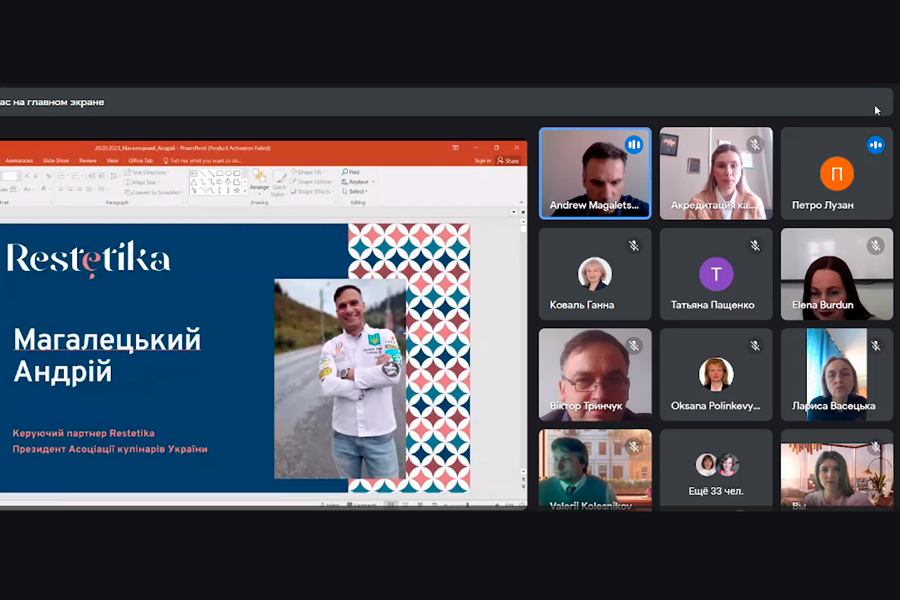
Task: Click the Share button in PowerPoint
Action: coord(508,161)
